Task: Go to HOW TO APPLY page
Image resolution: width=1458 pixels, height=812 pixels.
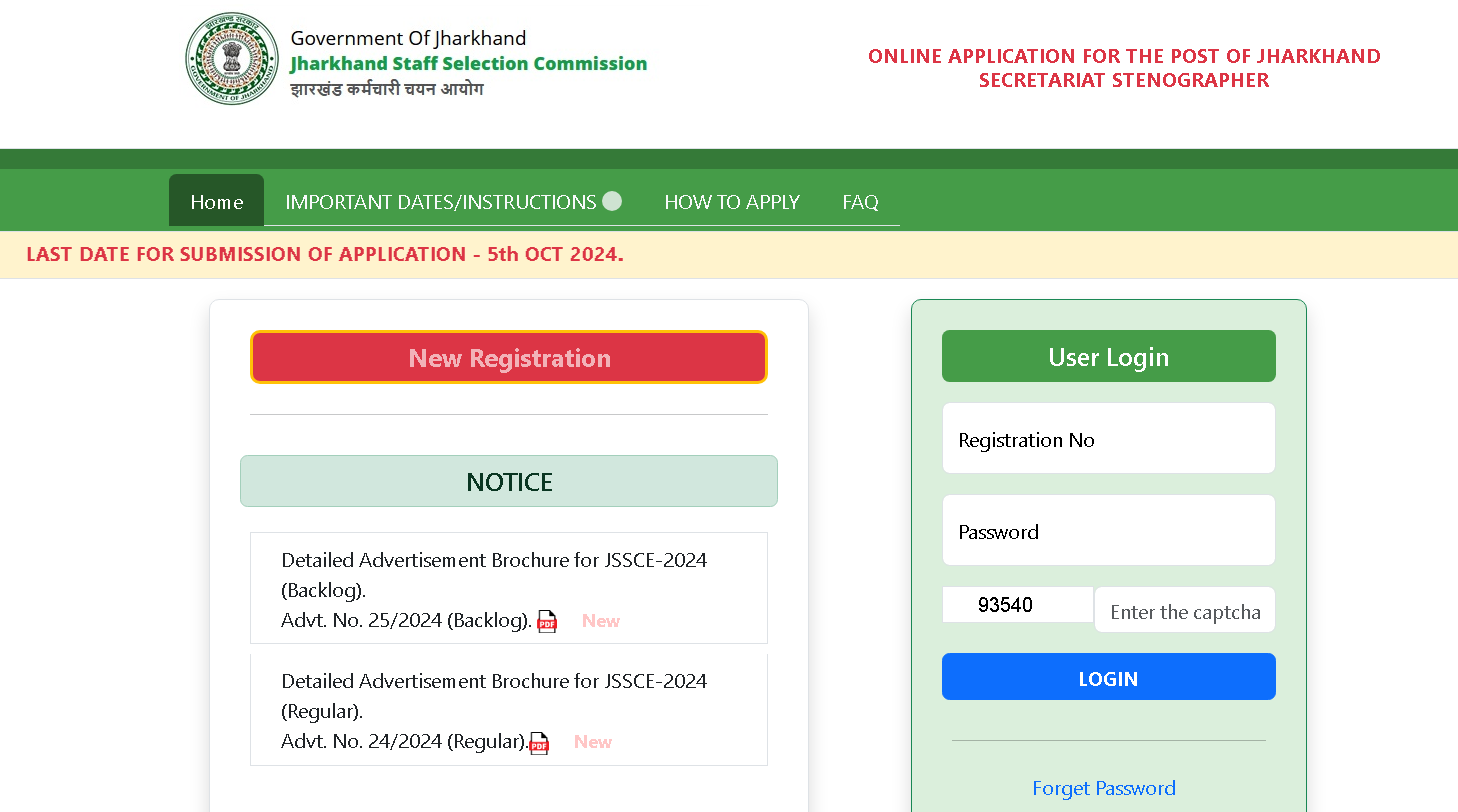Action: [x=732, y=202]
